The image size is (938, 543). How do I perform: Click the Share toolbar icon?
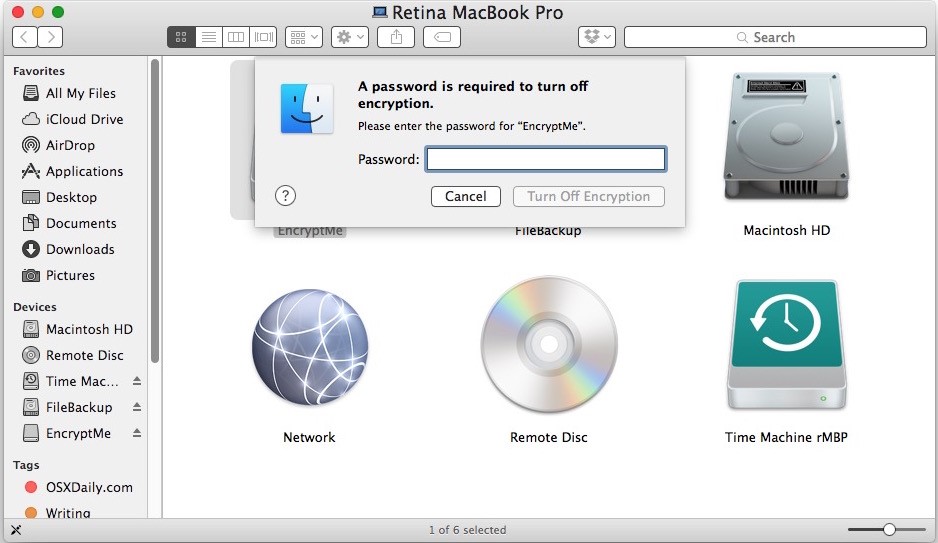pos(396,37)
